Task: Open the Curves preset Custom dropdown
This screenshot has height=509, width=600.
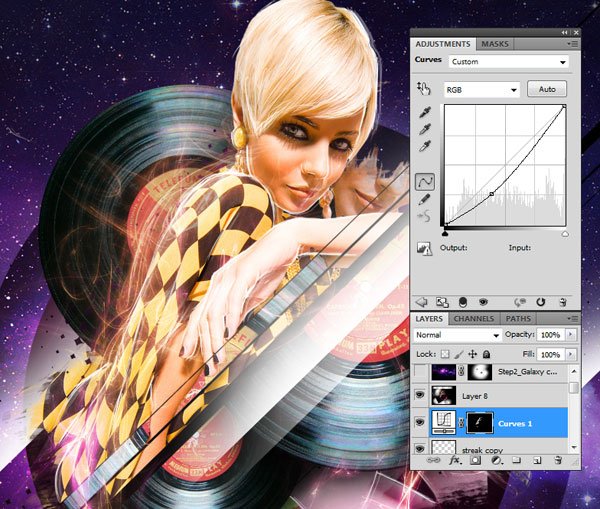Action: click(x=509, y=62)
